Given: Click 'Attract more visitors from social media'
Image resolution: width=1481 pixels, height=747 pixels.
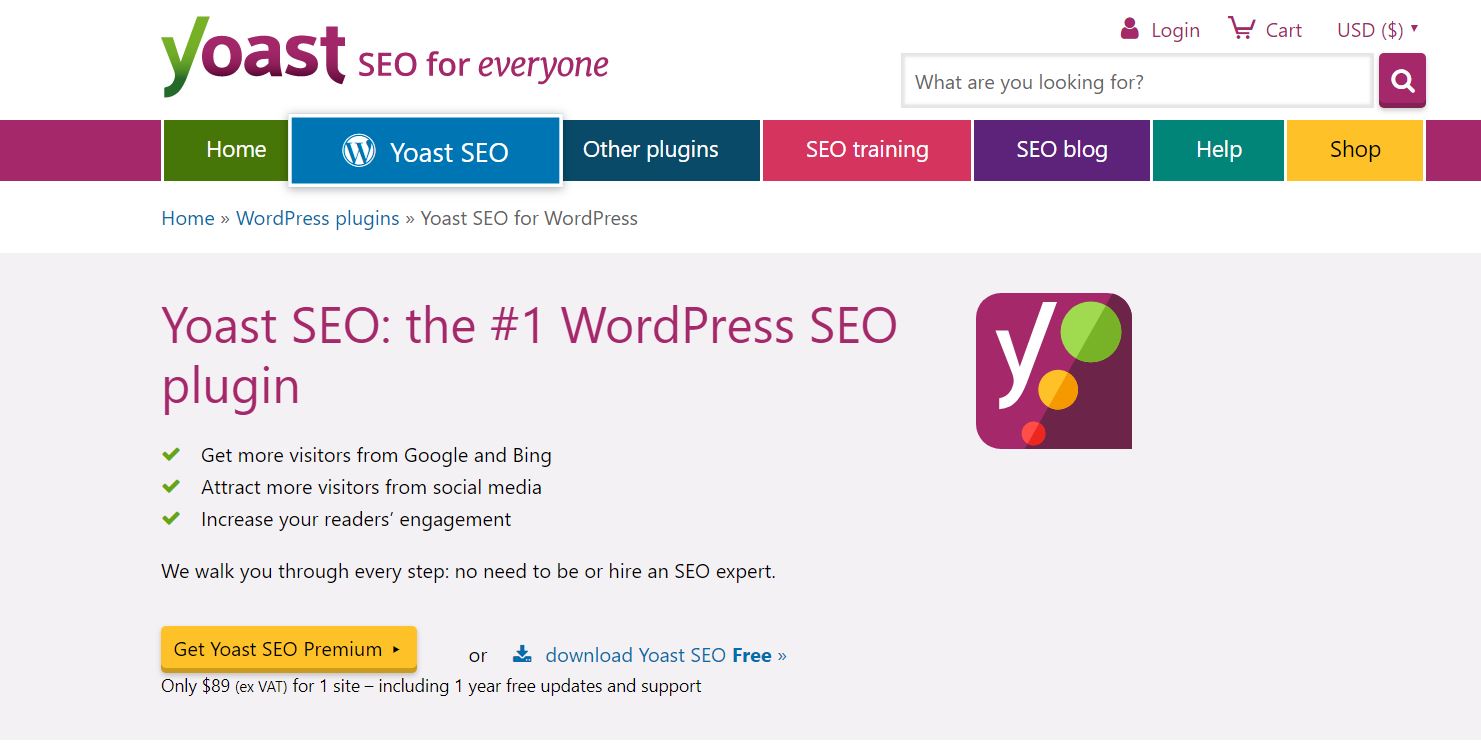Looking at the screenshot, I should click(371, 487).
